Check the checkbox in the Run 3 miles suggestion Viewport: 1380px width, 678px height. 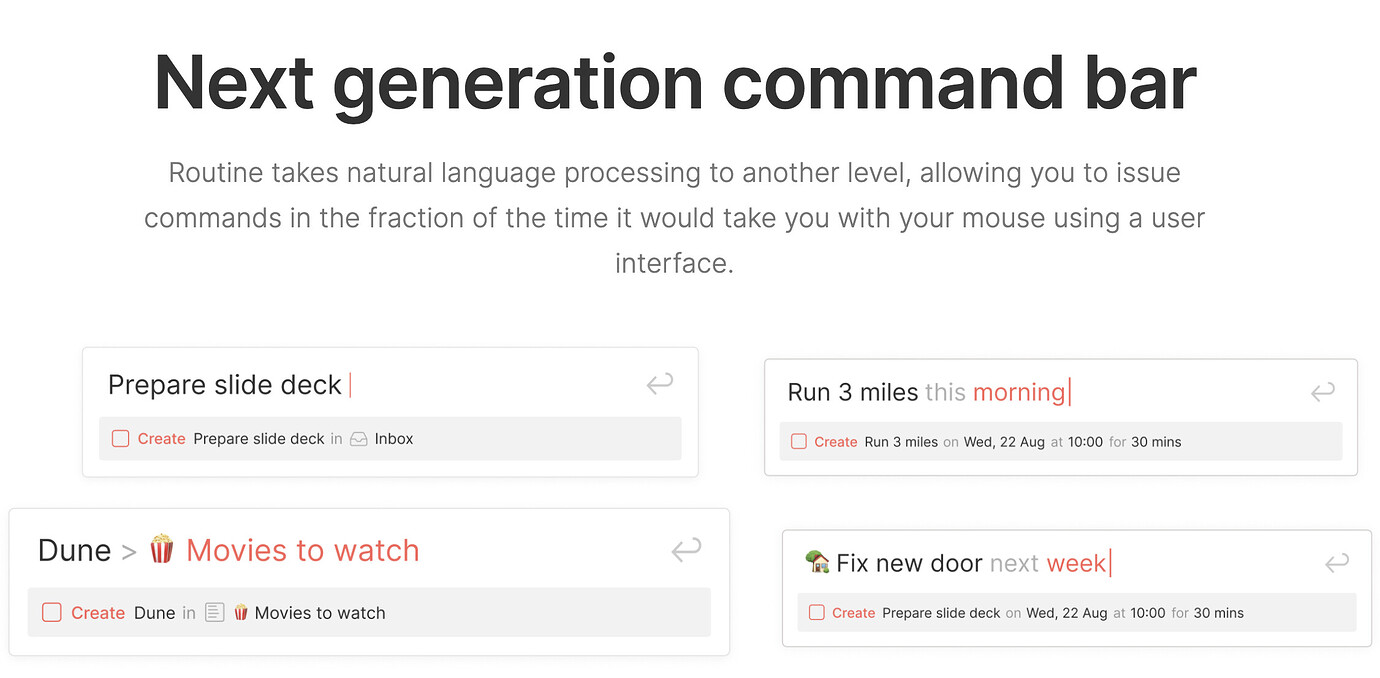801,441
